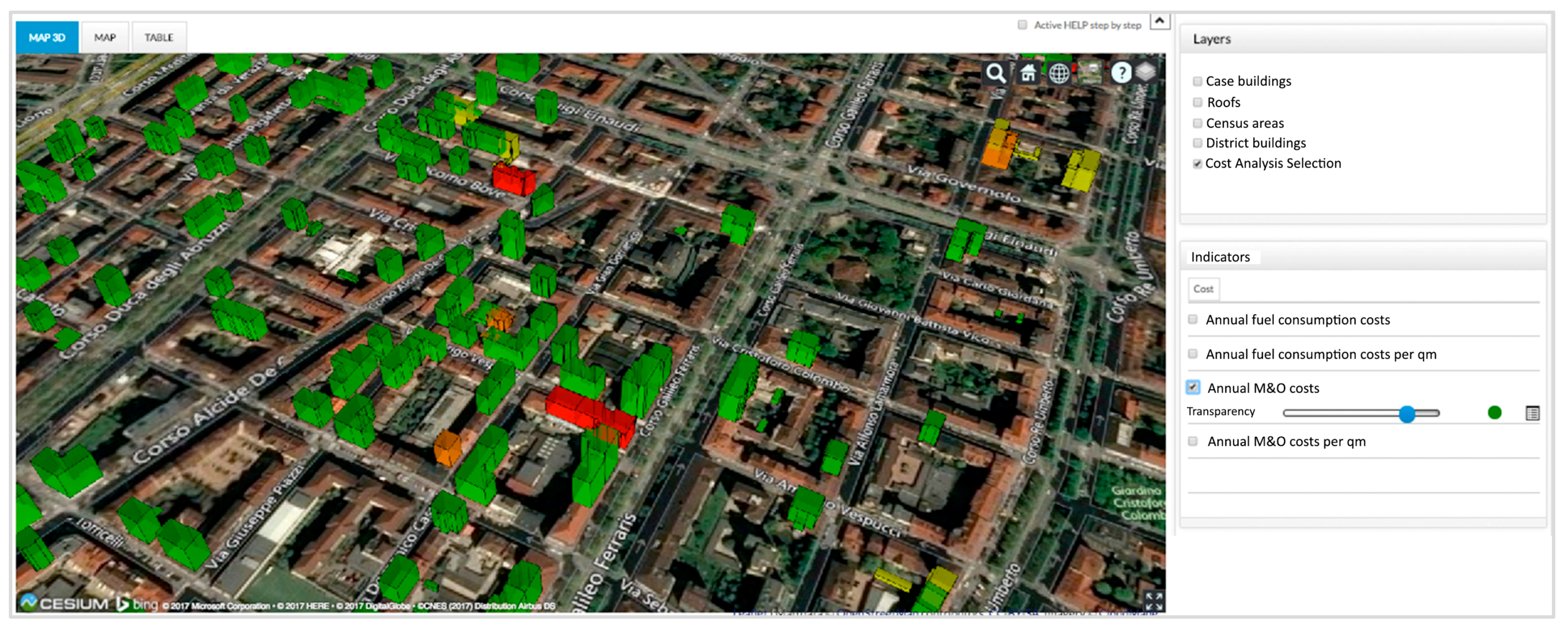
Task: Check Annual fuel consumption costs indicator
Action: (x=1193, y=319)
